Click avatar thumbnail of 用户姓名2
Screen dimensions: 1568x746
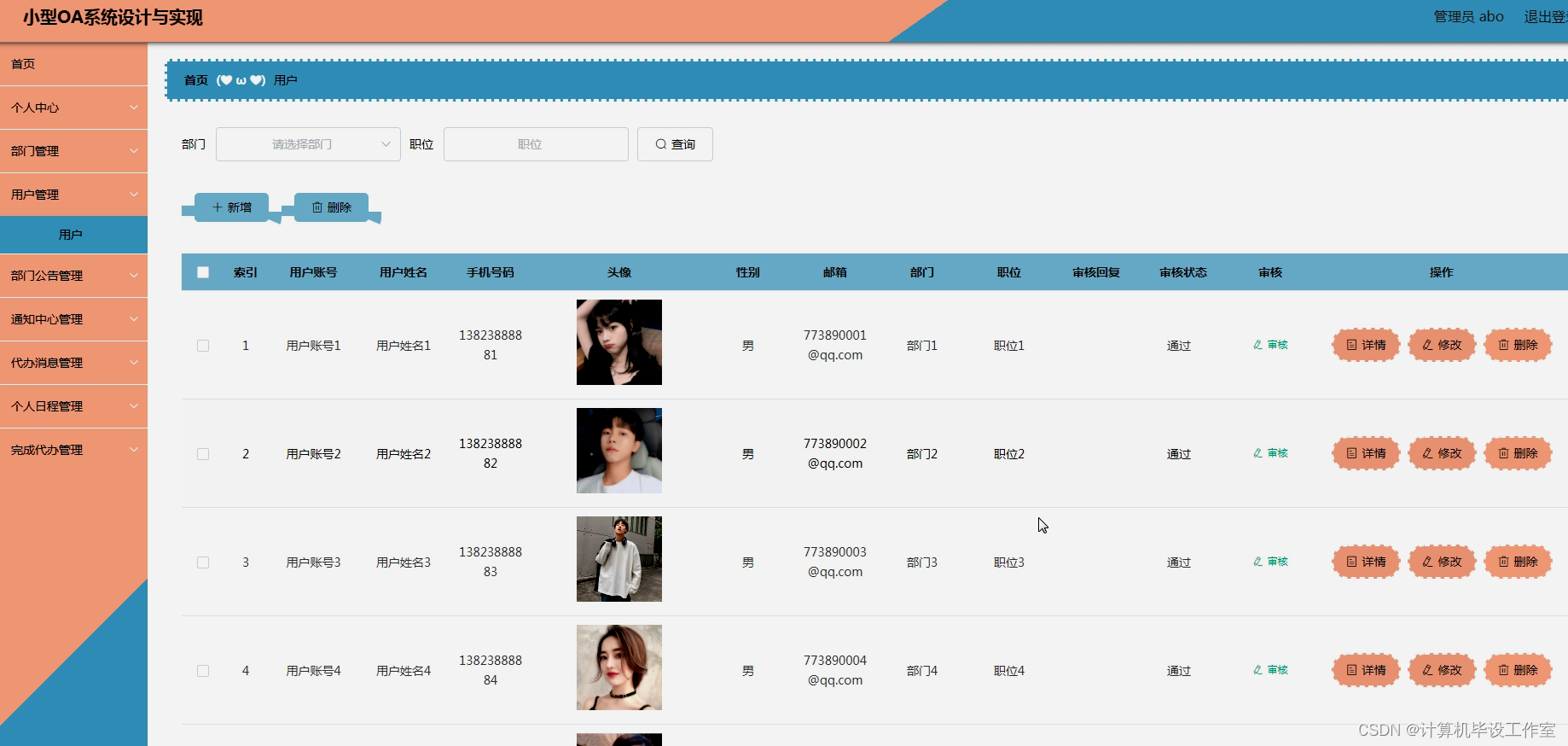click(619, 451)
